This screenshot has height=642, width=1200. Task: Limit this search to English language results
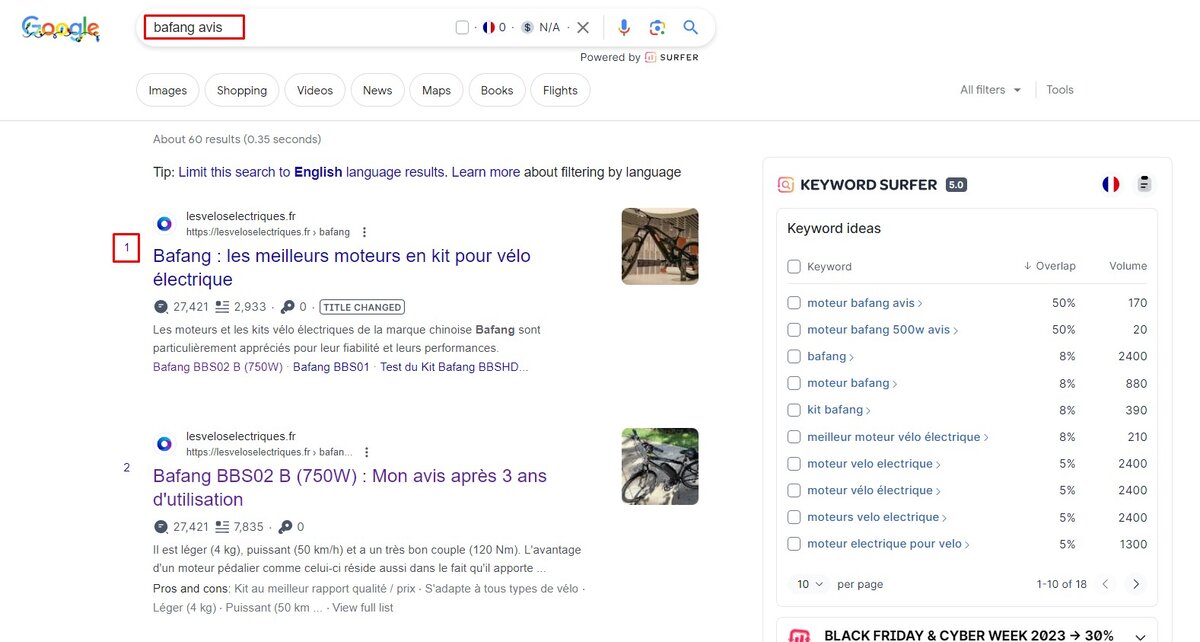[x=312, y=172]
